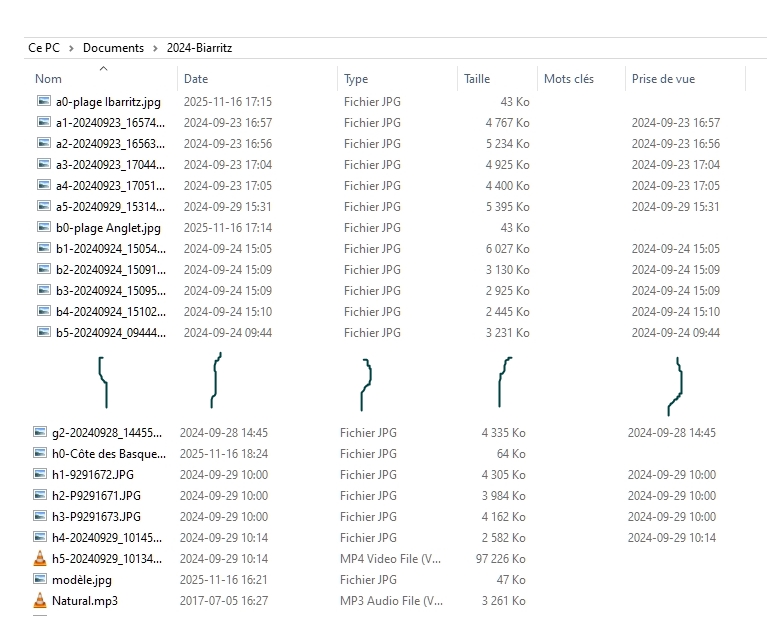Click the VLC cone icon for h5-20240929 video
The height and width of the screenshot is (628, 767).
click(x=40, y=559)
